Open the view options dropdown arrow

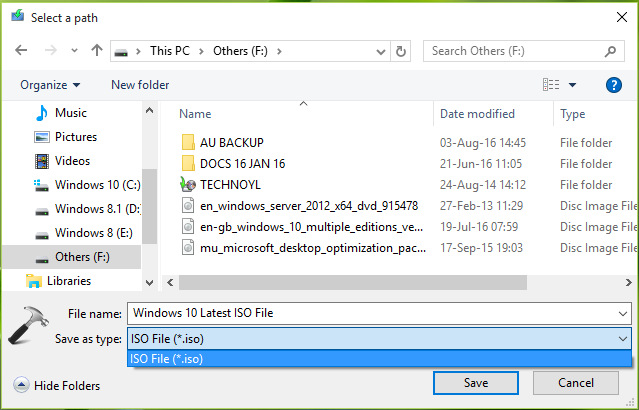pos(572,85)
